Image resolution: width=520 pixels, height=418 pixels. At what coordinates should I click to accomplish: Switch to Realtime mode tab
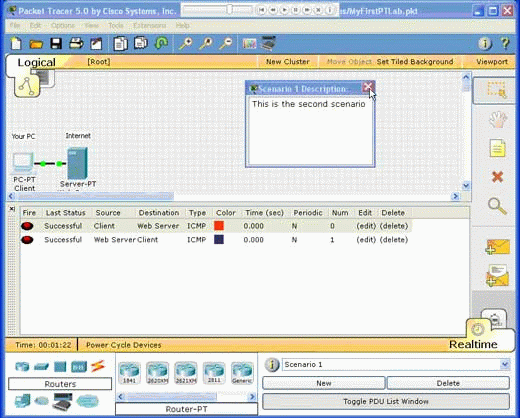point(473,344)
